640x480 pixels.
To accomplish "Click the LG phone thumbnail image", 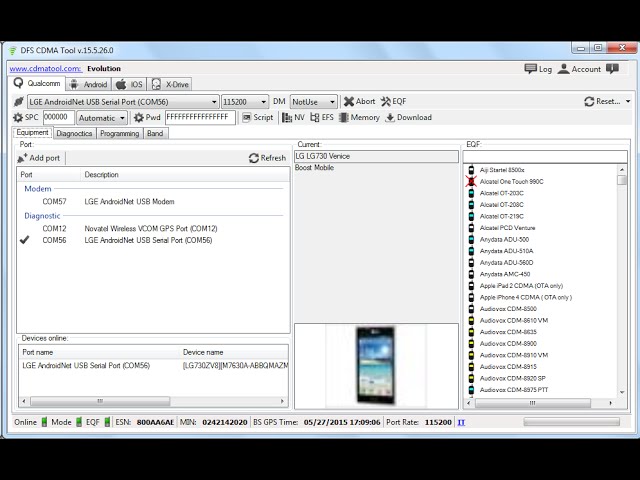I will (376, 365).
